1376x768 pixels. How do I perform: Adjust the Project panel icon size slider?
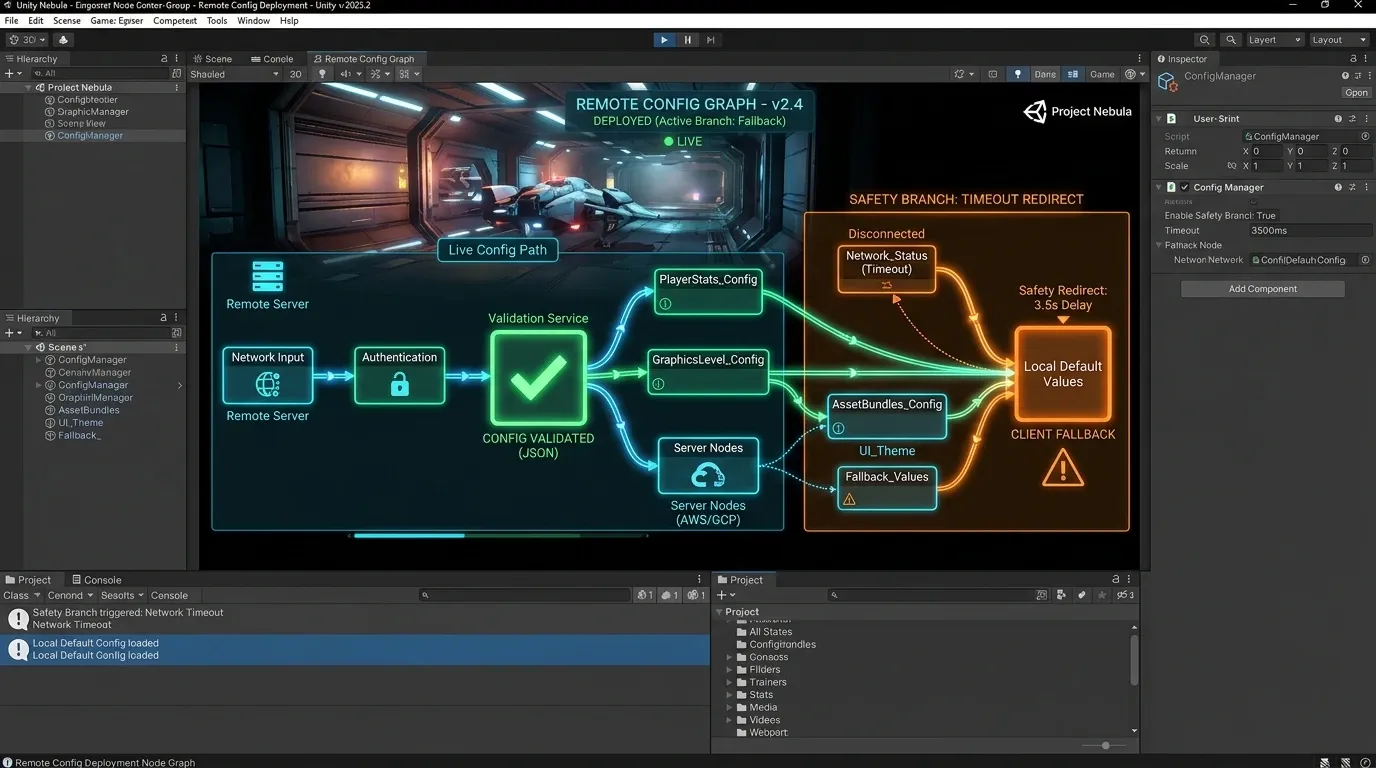point(1105,745)
